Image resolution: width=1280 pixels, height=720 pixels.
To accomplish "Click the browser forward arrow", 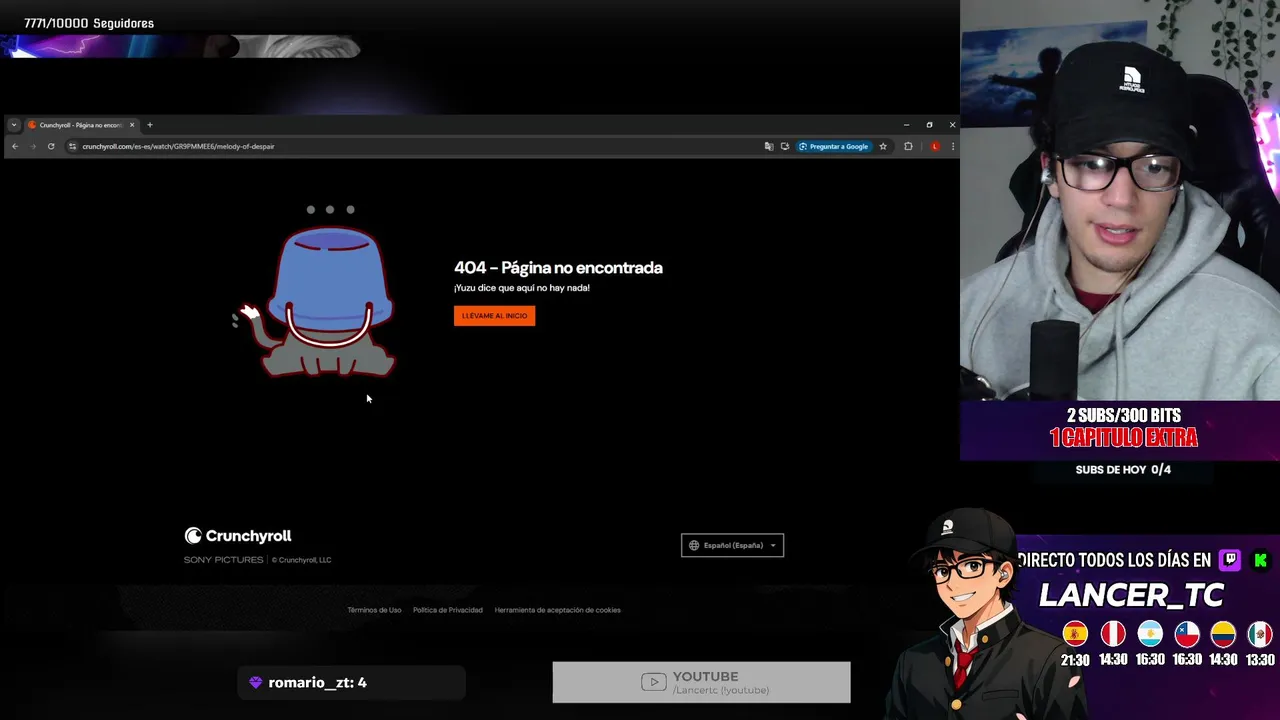I will tap(33, 146).
